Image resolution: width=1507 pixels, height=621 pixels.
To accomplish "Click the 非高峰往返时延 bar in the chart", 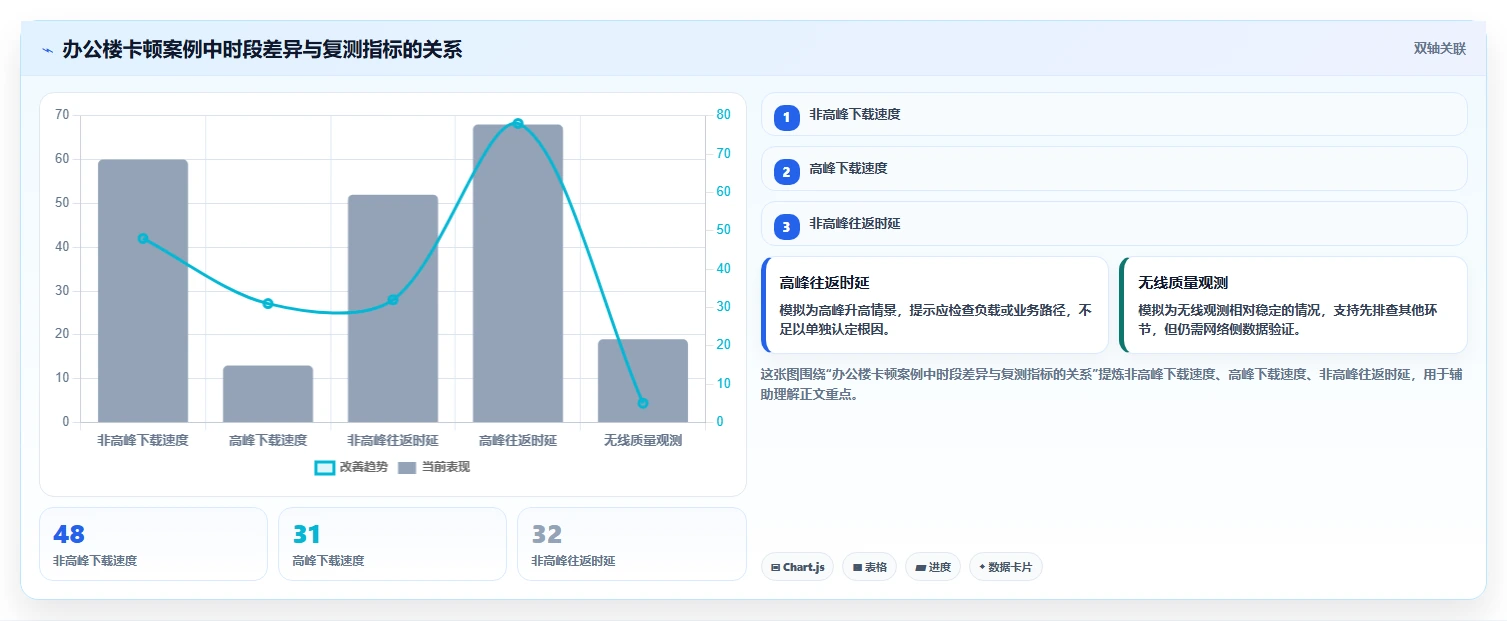I will pyautogui.click(x=393, y=308).
